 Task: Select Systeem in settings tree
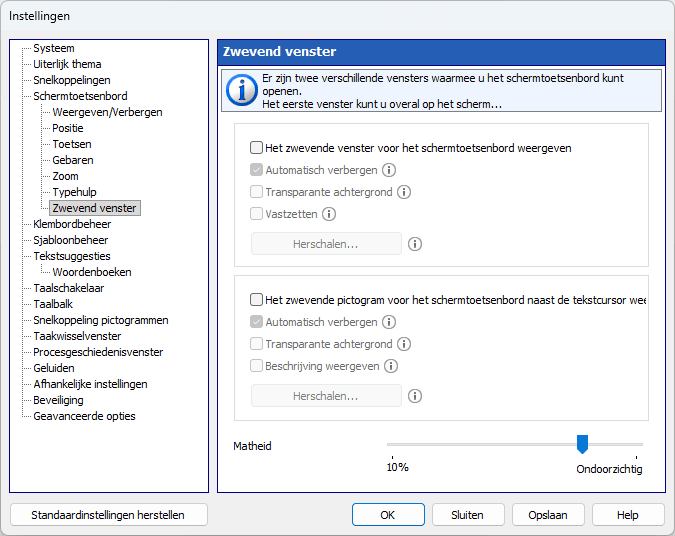54,48
